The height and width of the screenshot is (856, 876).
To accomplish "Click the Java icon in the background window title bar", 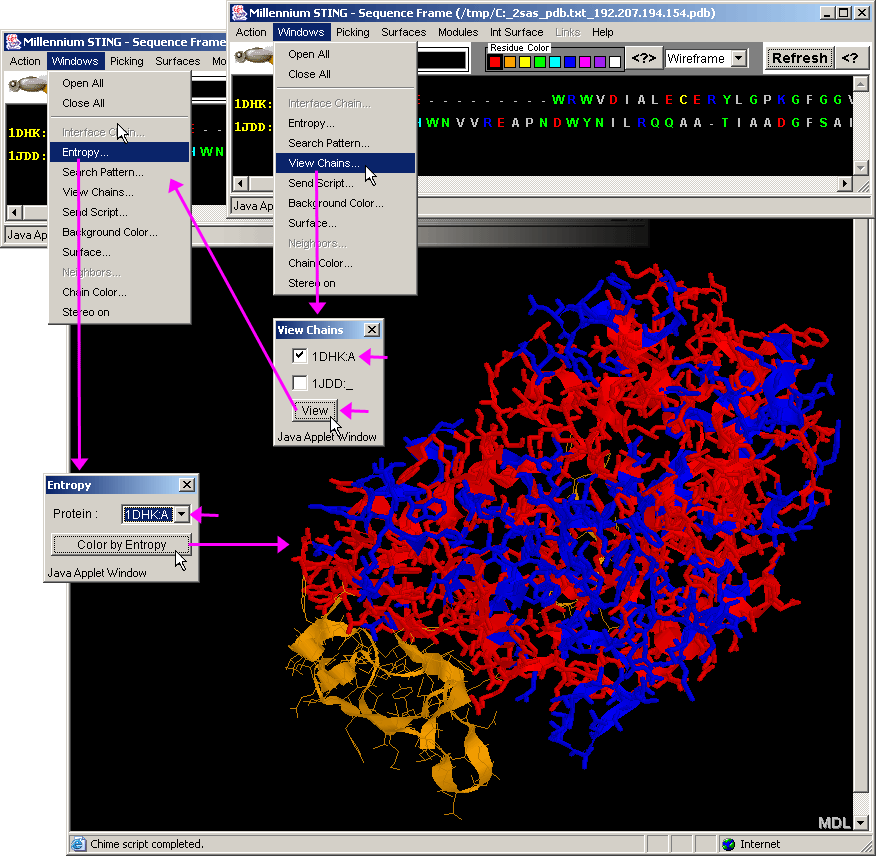I will (x=13, y=41).
